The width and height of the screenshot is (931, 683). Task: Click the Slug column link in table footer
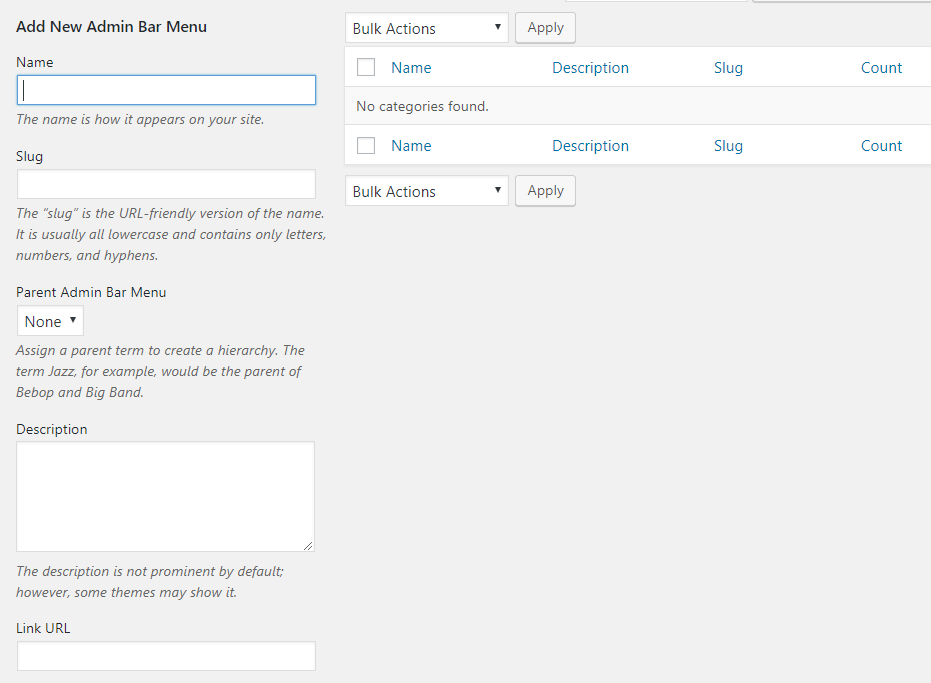[x=728, y=146]
